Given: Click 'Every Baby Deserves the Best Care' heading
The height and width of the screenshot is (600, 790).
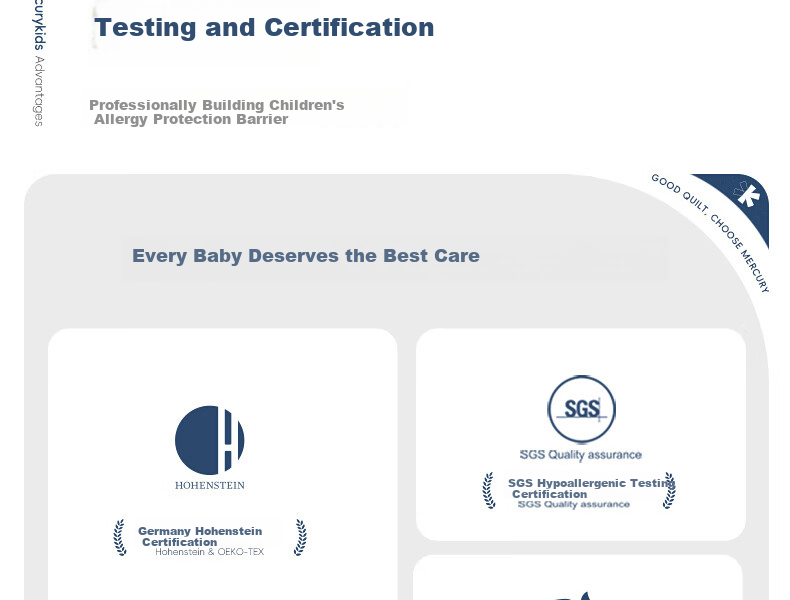Looking at the screenshot, I should point(306,255).
